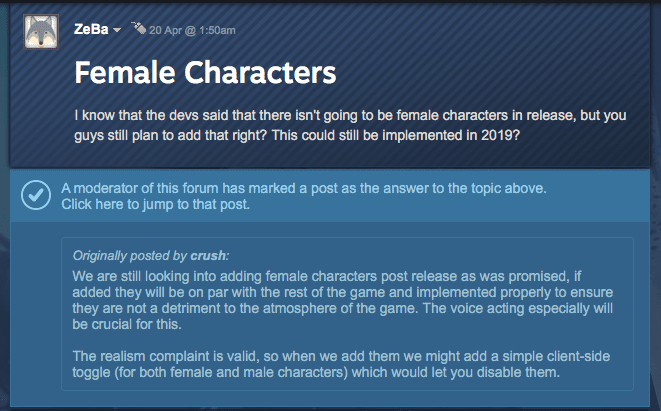
Task: Click the 'toggle (for both female and male' line
Action: click(x=316, y=373)
